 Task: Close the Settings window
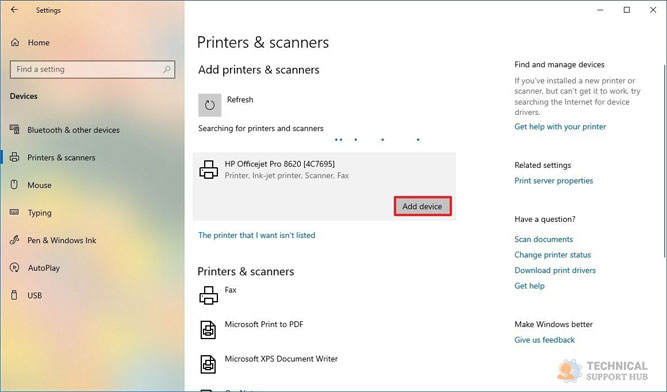click(x=653, y=10)
